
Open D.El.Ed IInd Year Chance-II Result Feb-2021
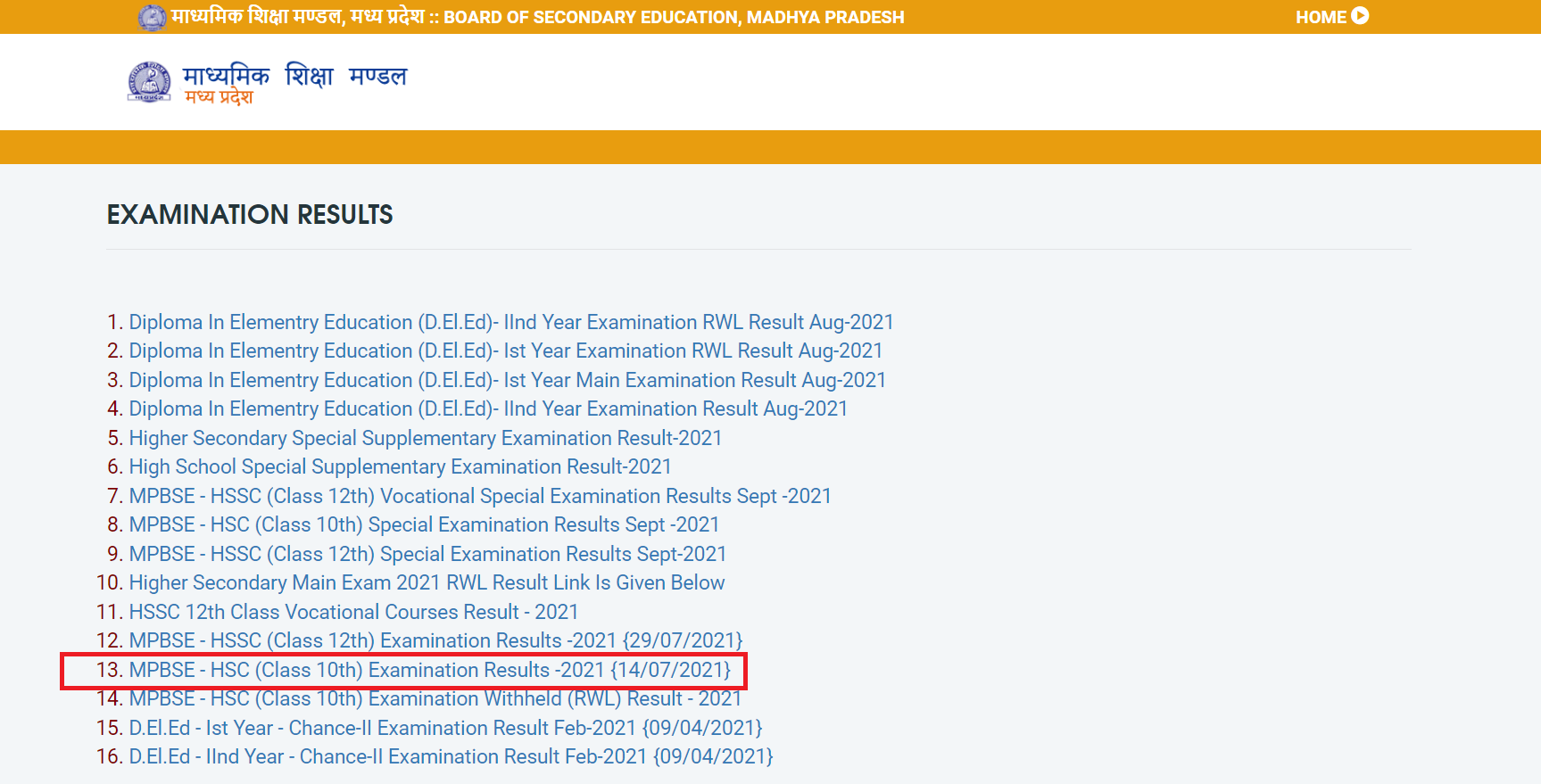451,756
